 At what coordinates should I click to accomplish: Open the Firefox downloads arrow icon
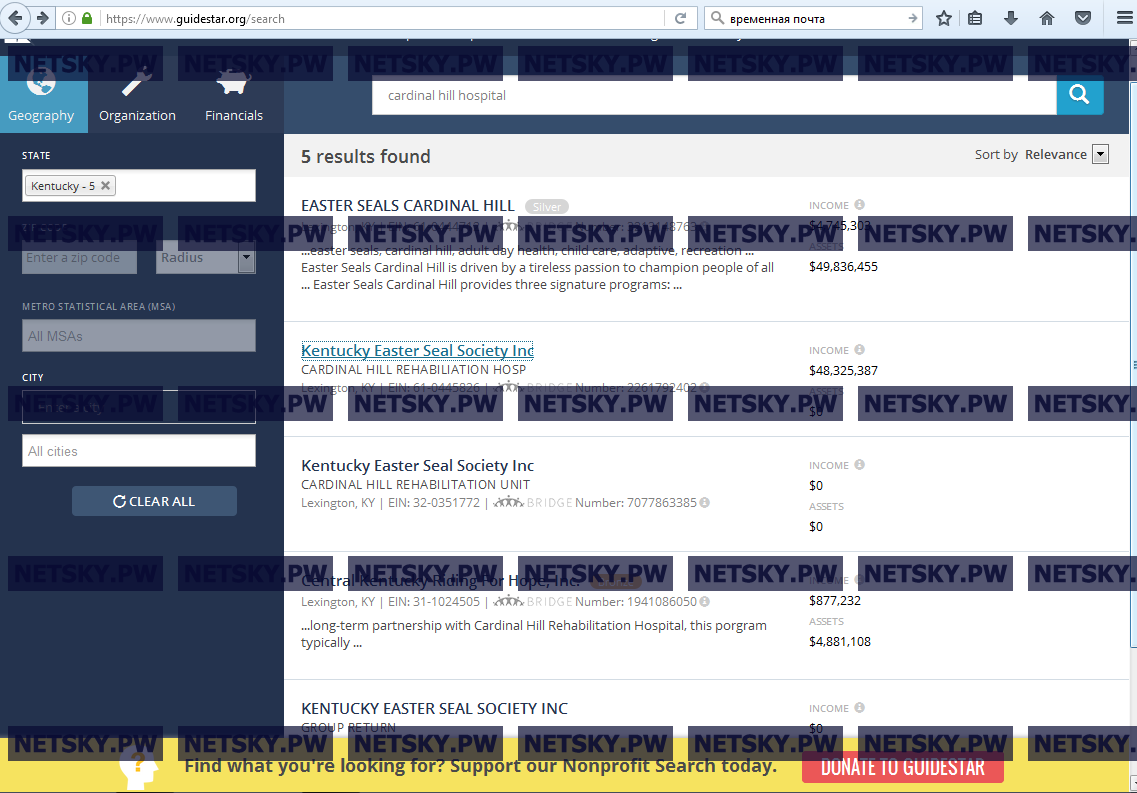pos(1011,18)
